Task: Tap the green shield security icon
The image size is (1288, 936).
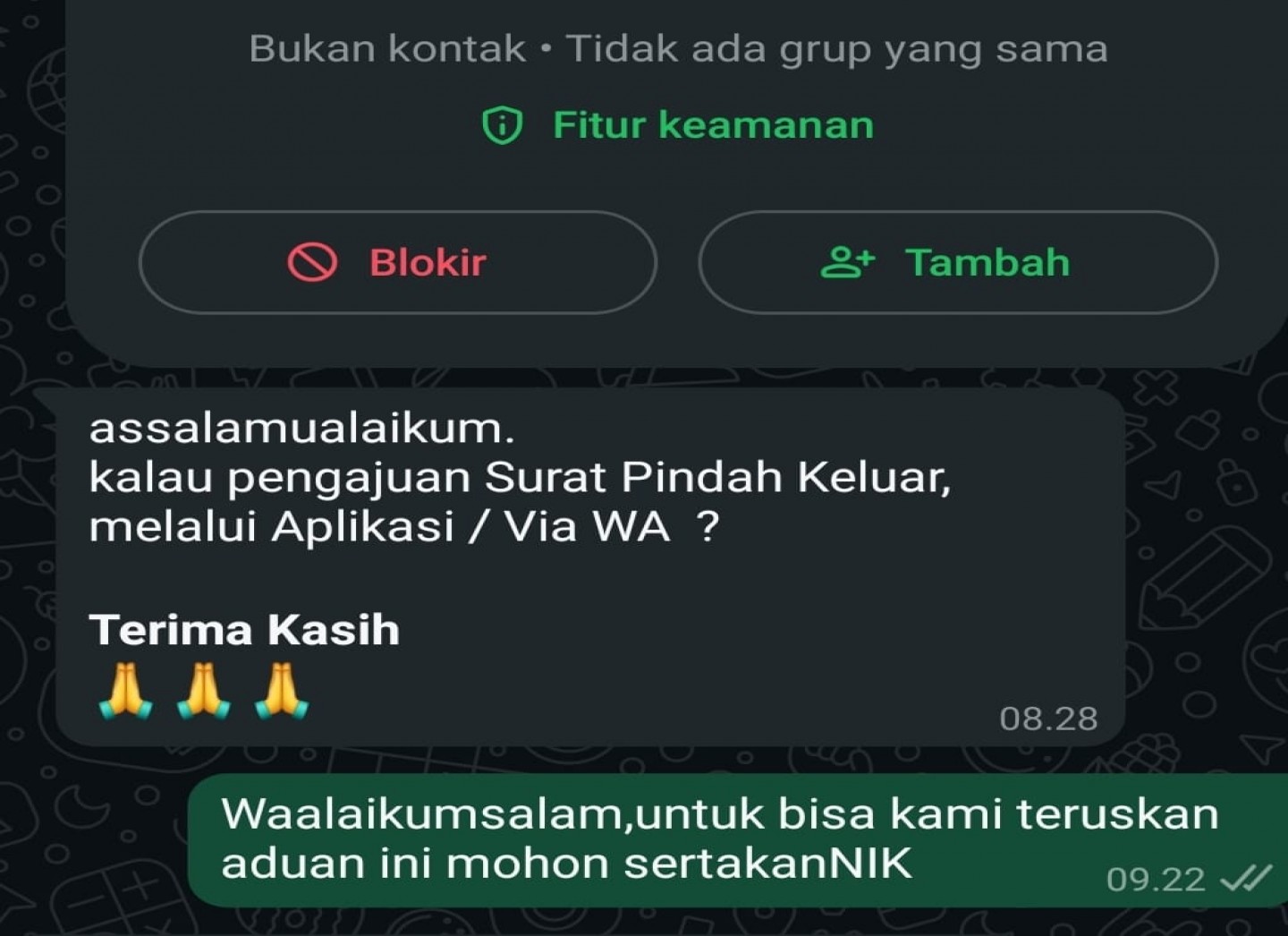Action: click(x=502, y=125)
